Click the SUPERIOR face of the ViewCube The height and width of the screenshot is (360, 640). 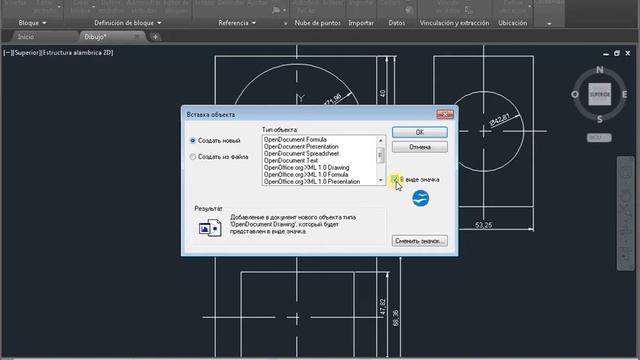pos(600,94)
